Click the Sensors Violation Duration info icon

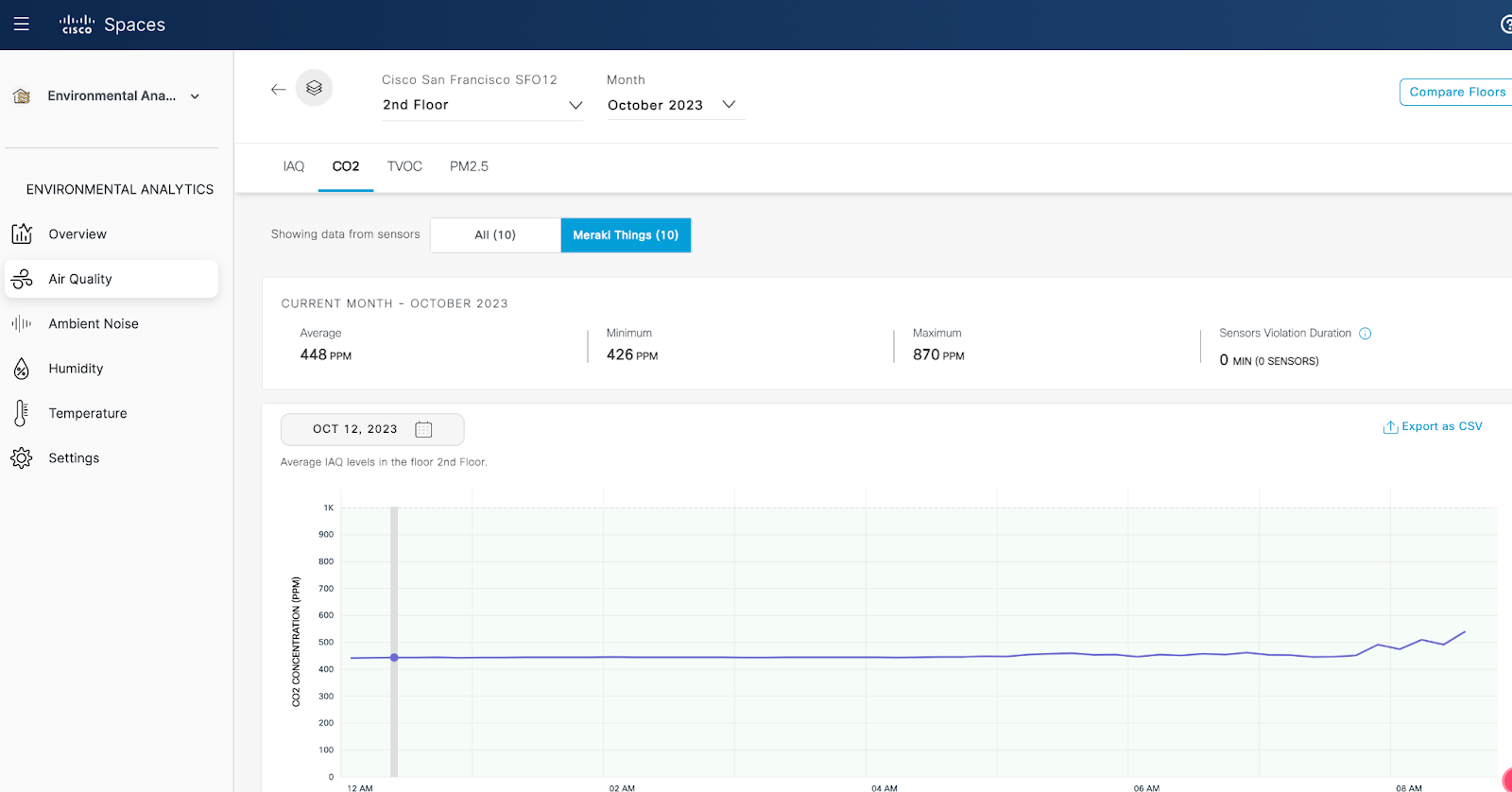coord(1365,334)
